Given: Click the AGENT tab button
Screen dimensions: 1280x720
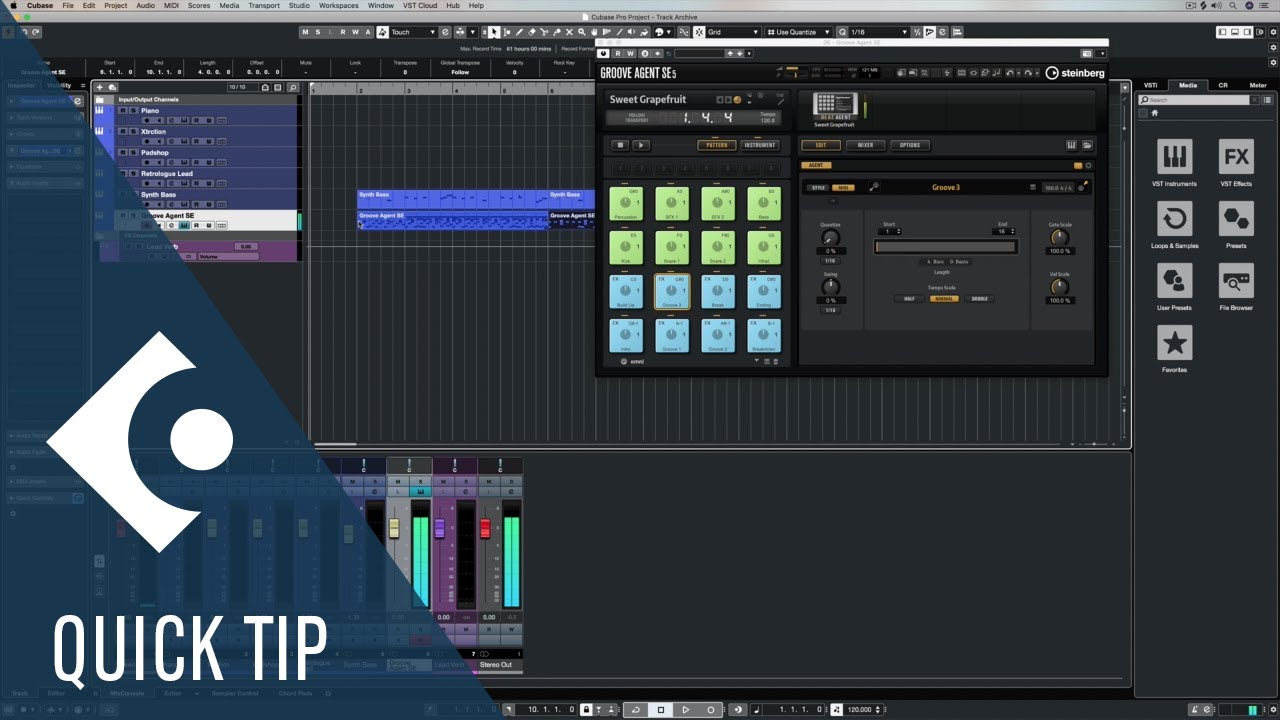Looking at the screenshot, I should point(816,165).
